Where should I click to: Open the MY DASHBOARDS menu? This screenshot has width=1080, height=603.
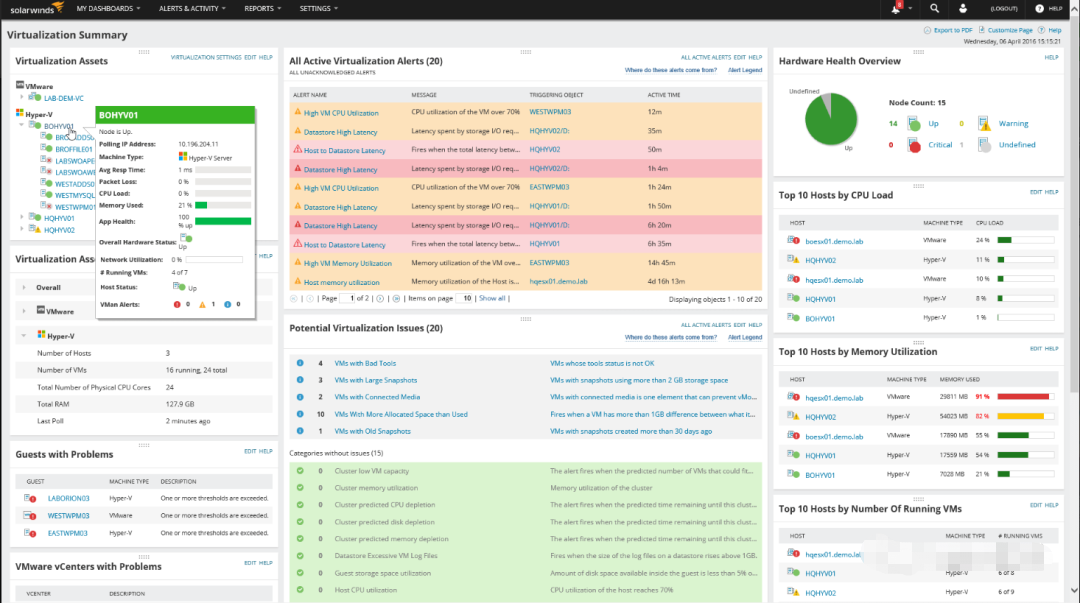pos(106,8)
